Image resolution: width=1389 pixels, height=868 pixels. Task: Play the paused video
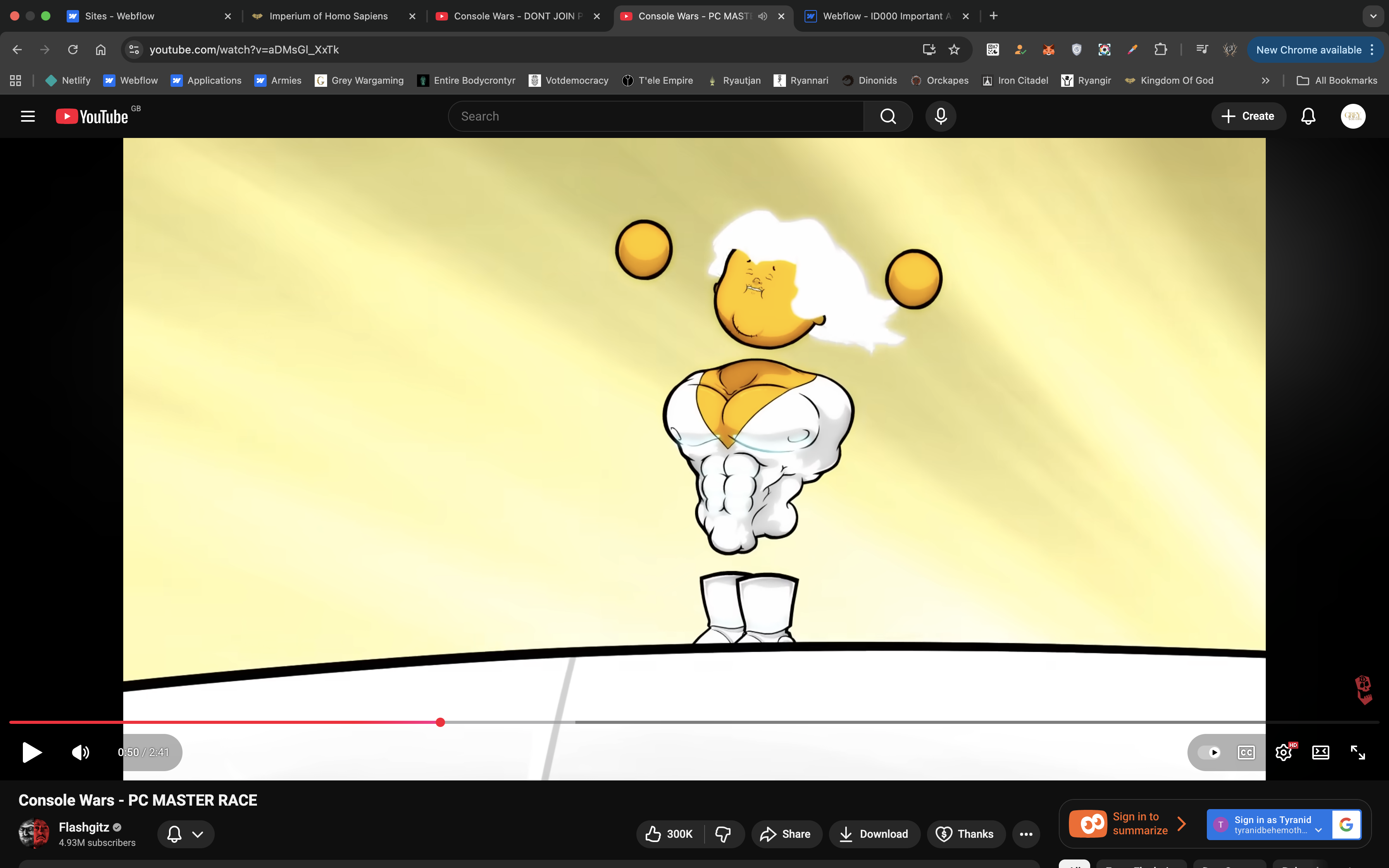[x=31, y=752]
